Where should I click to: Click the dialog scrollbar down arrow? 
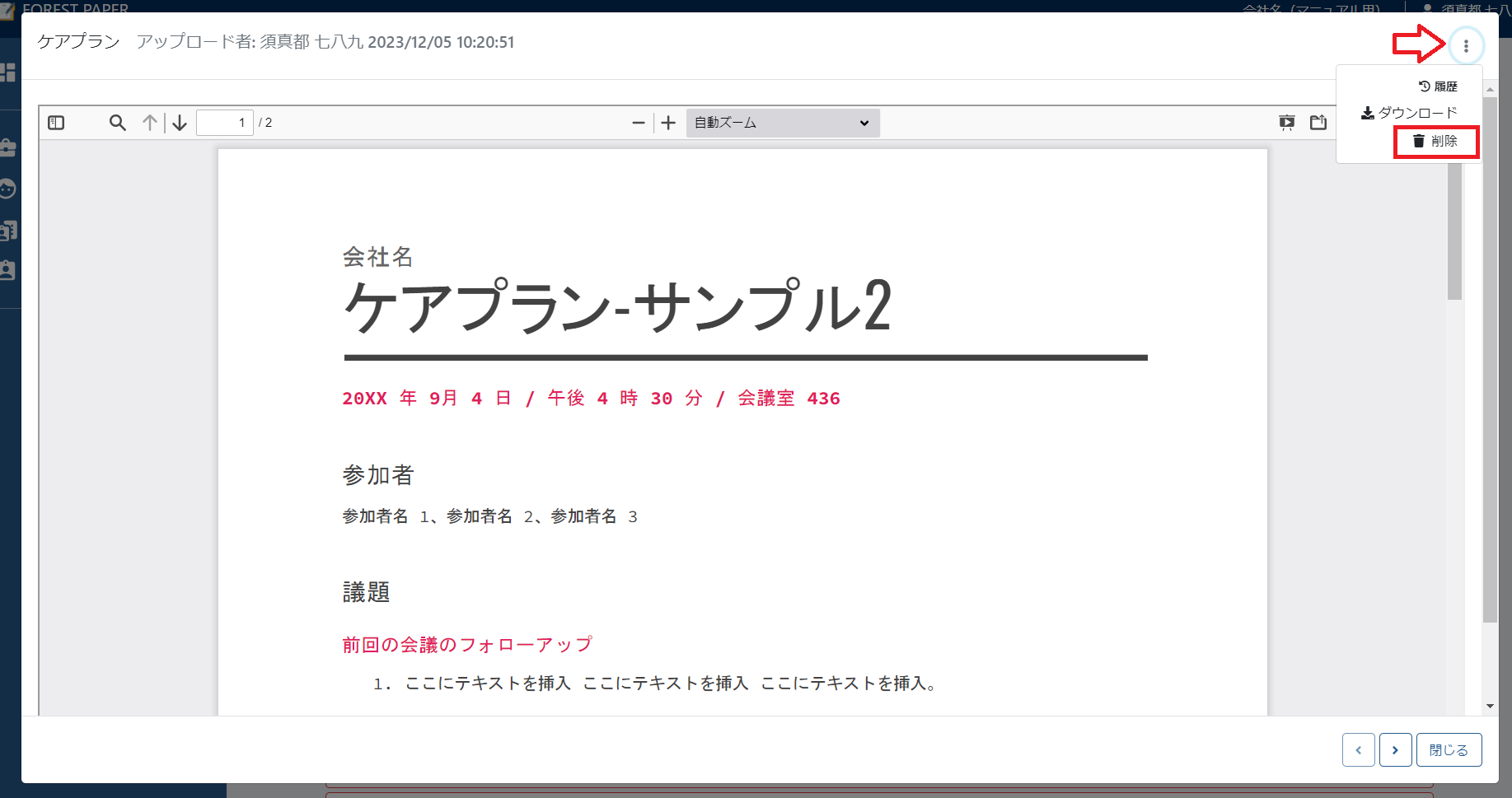point(1490,706)
